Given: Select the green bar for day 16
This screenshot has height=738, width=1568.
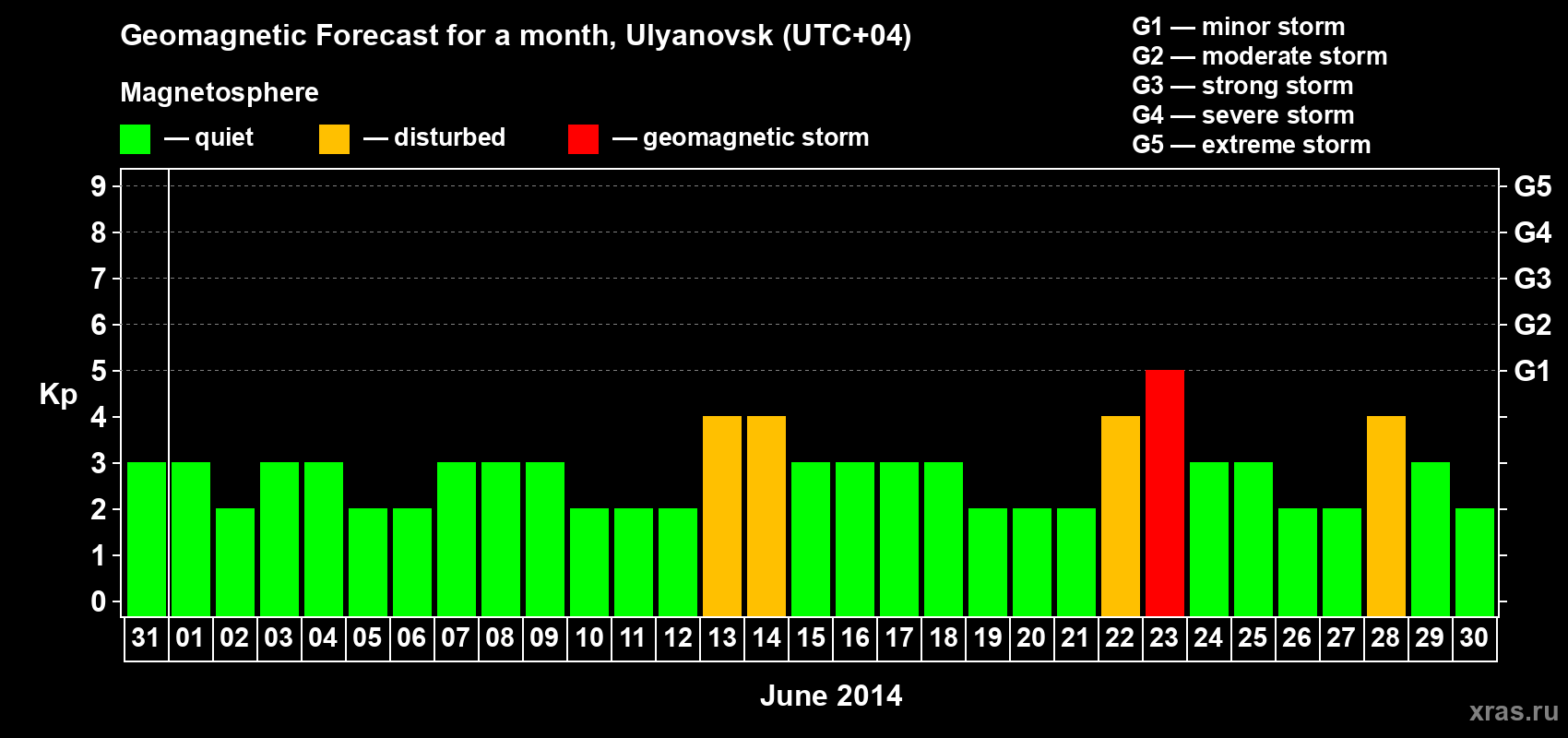Looking at the screenshot, I should (855, 539).
